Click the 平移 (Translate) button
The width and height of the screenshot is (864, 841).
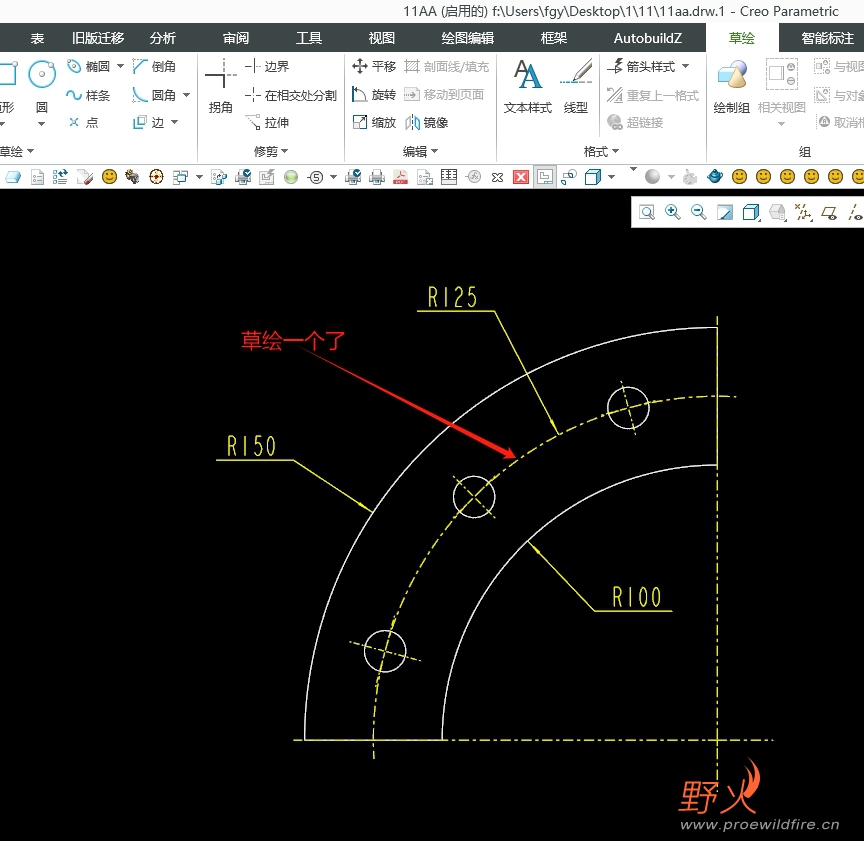(x=374, y=67)
